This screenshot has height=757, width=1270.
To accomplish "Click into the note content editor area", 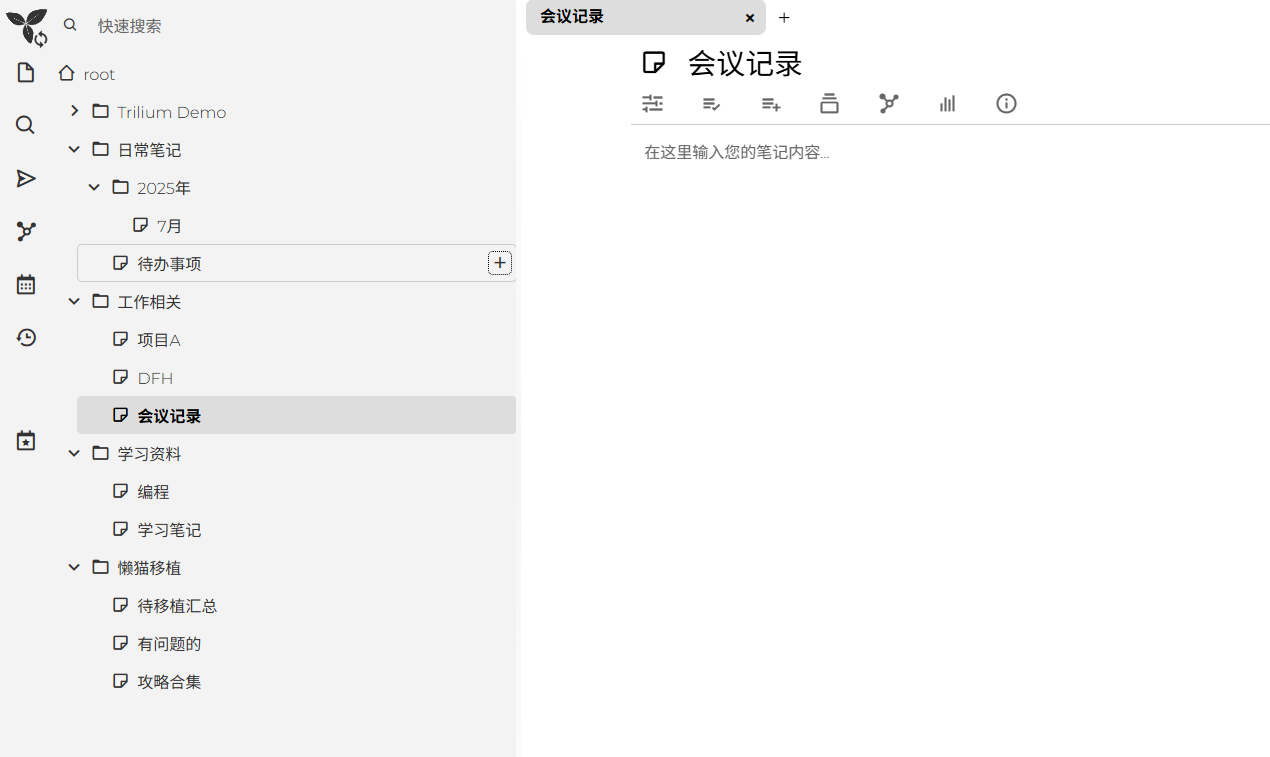I will (950, 152).
